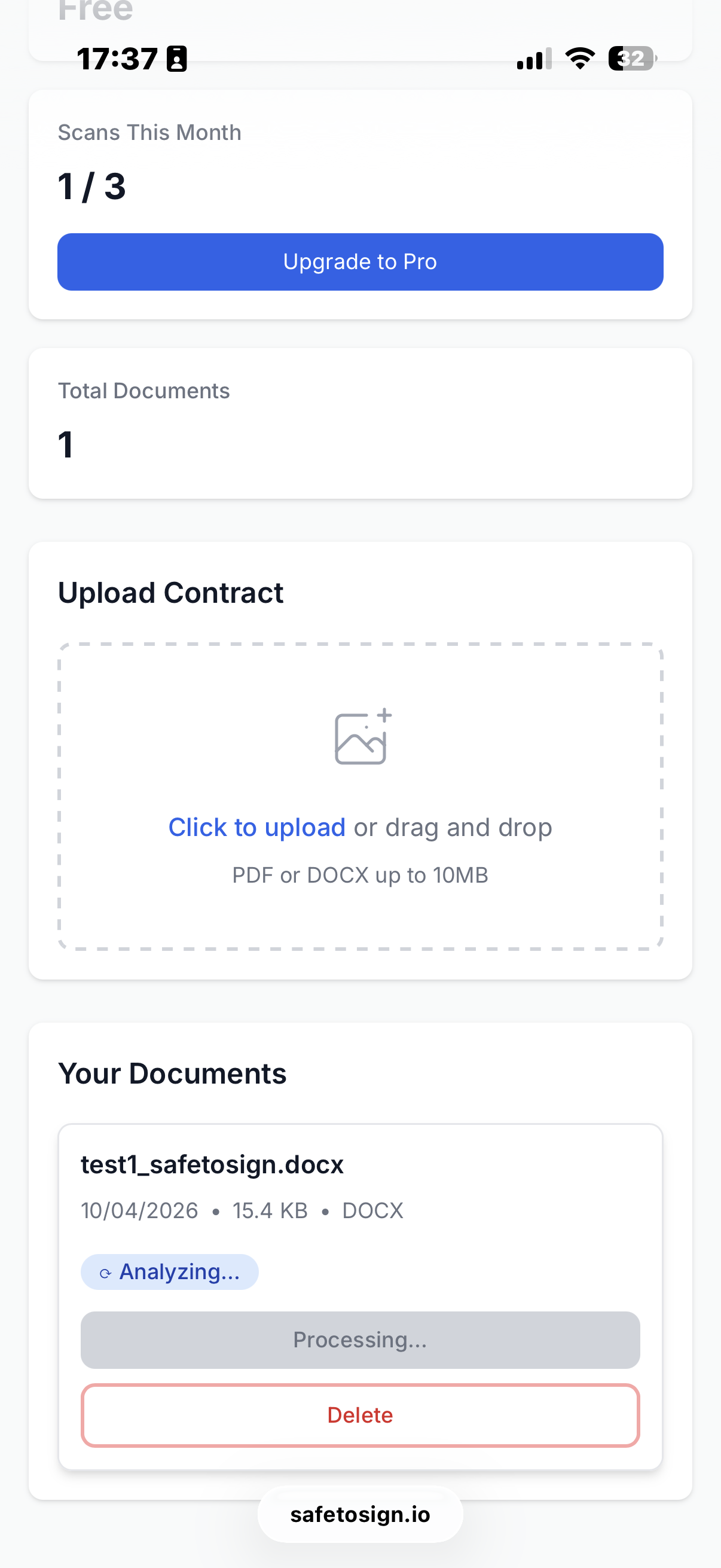
Task: Click the "Click to upload" link
Action: 256,828
